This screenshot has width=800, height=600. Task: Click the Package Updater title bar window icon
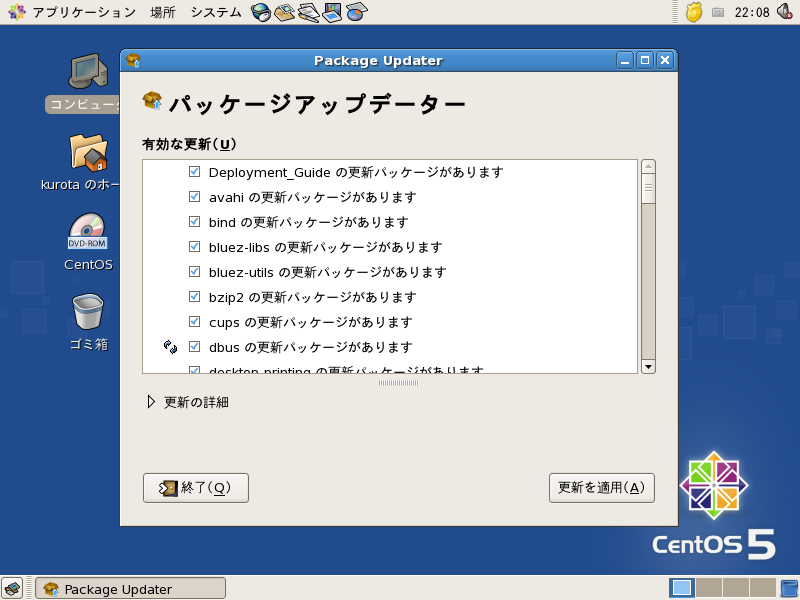tap(133, 61)
